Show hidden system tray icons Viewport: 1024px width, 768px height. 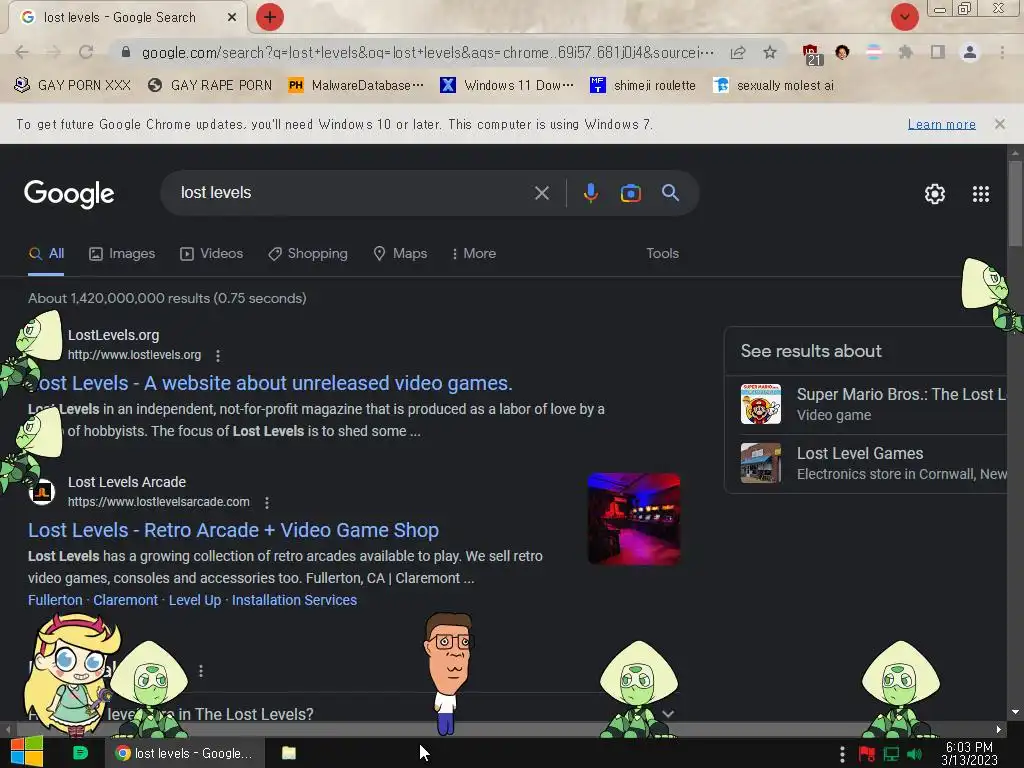point(842,754)
